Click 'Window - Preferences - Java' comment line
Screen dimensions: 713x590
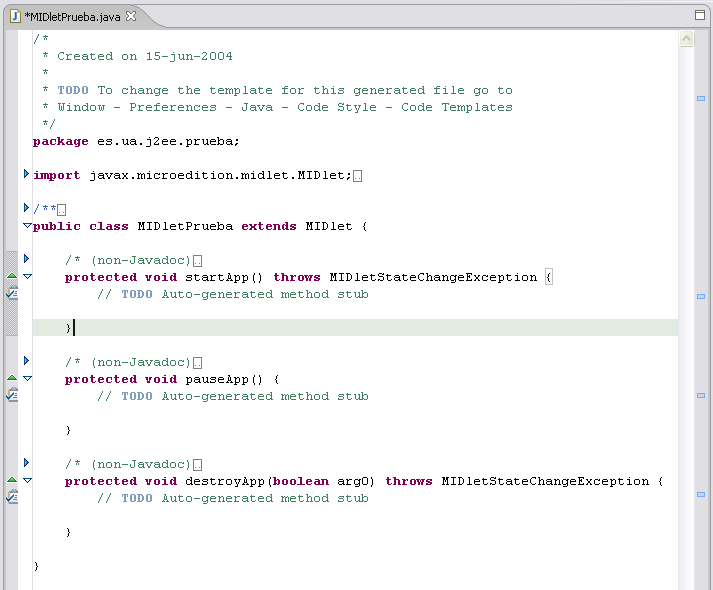[165, 107]
